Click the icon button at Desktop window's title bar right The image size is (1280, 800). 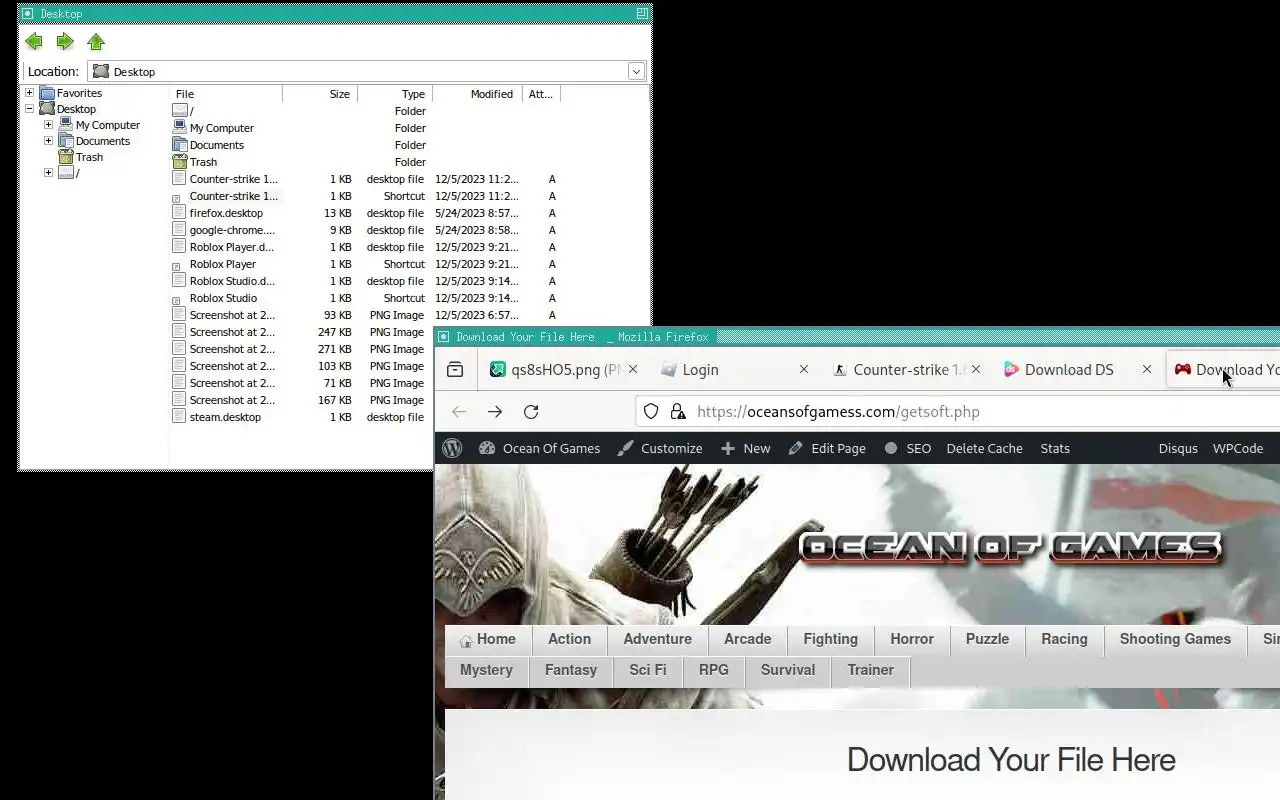click(x=641, y=13)
